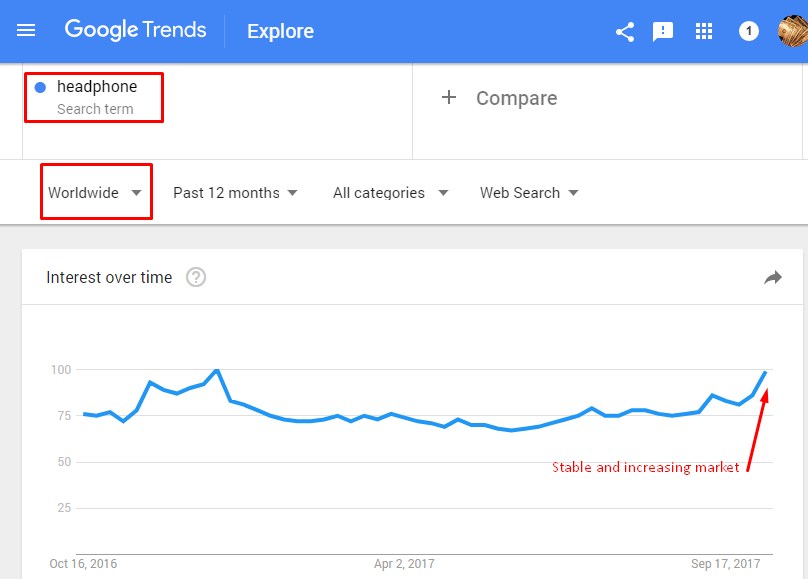
Task: Click the share icon in header
Action: (625, 31)
